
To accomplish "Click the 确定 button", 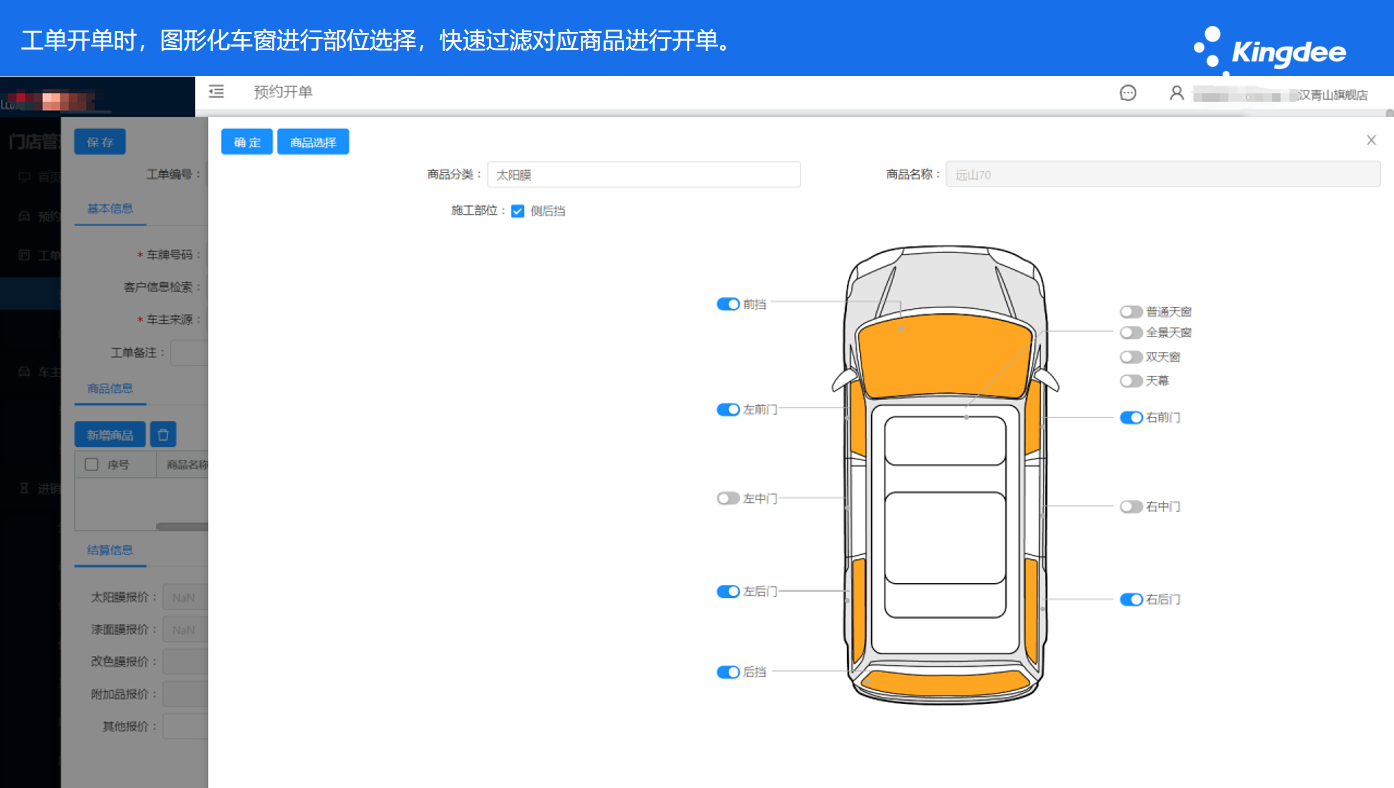I will pyautogui.click(x=247, y=142).
